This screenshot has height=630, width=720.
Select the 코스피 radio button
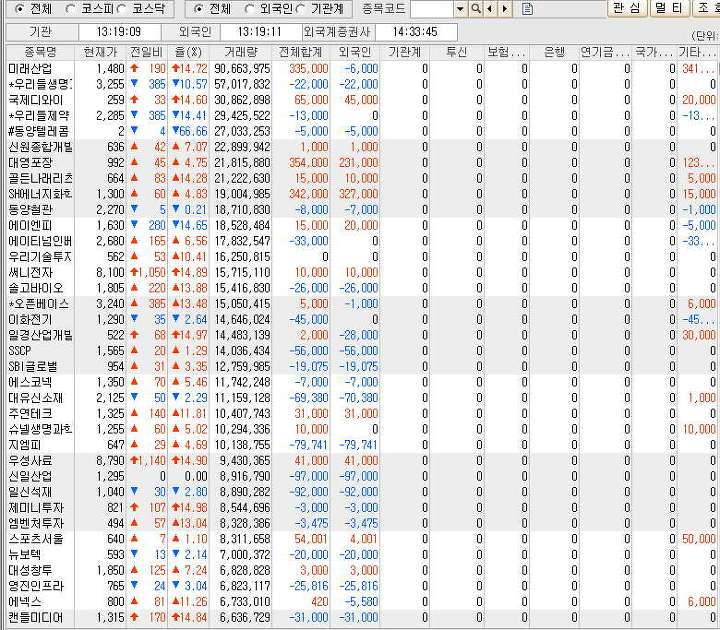70,9
